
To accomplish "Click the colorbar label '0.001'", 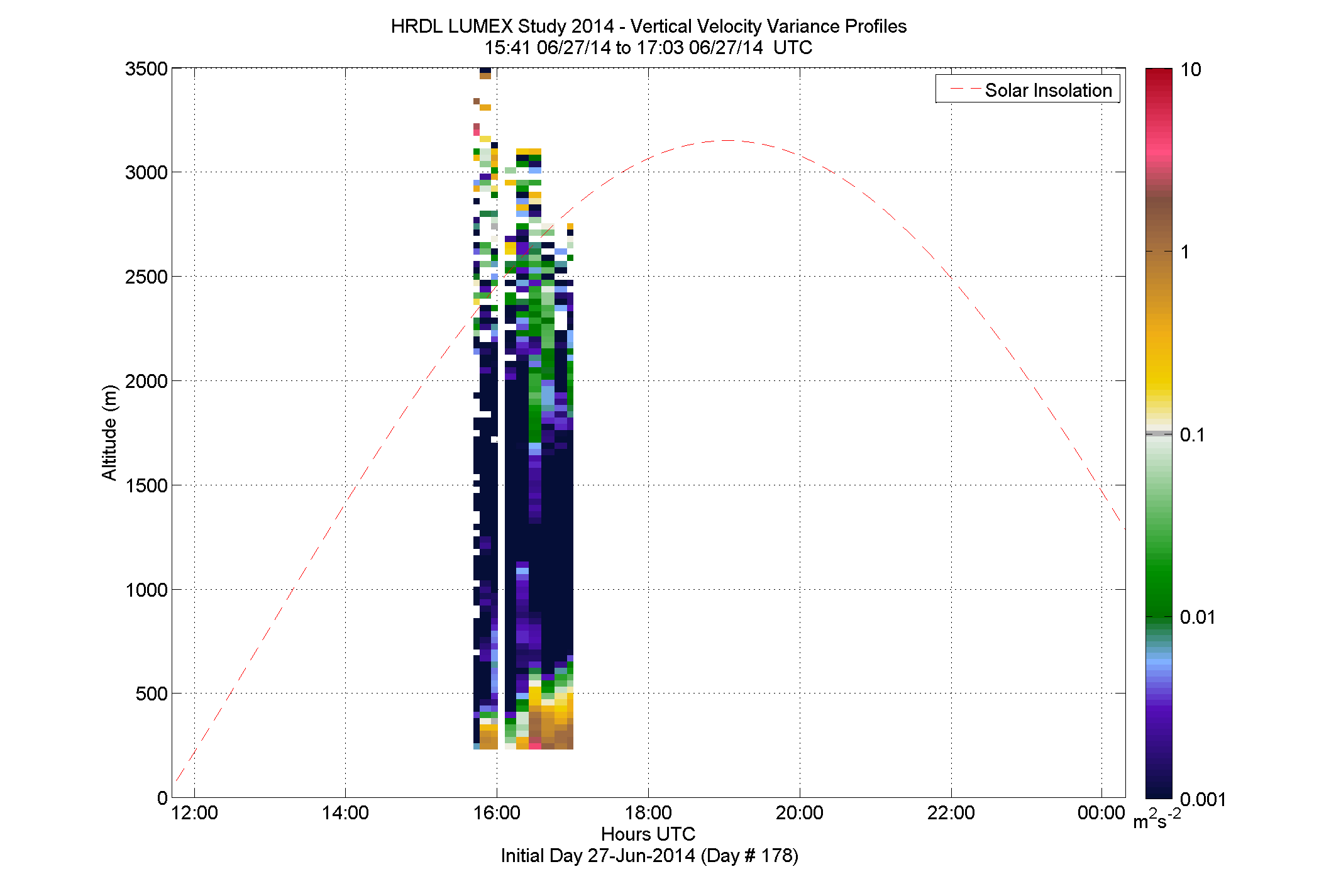I will click(x=1203, y=799).
